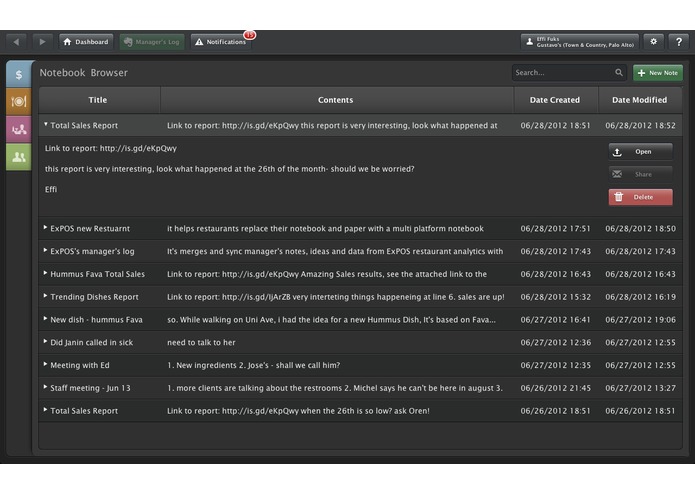Select the 'Meeting with Ed' title
Screen dimensions: 695x494
(x=80, y=366)
